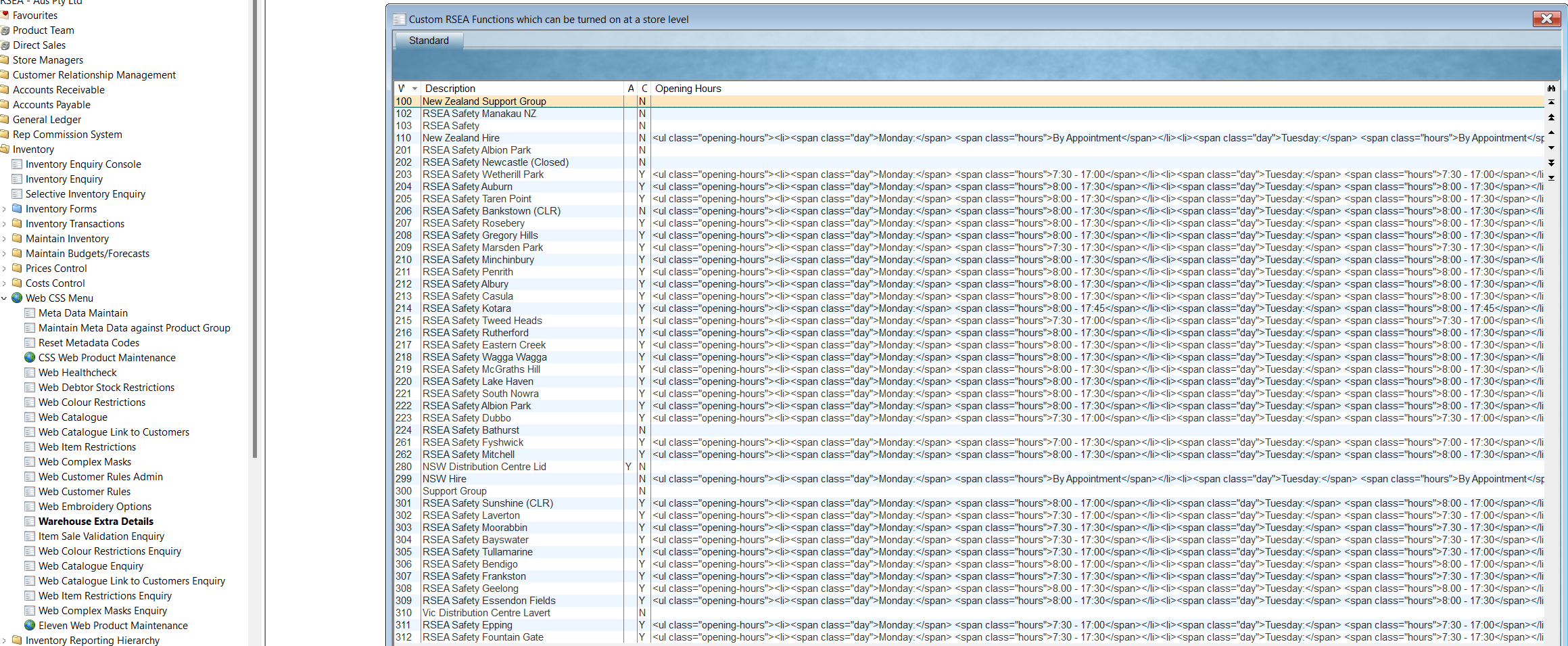Open the sort dropdown arrow in first column header
The height and width of the screenshot is (646, 1568).
pos(414,89)
